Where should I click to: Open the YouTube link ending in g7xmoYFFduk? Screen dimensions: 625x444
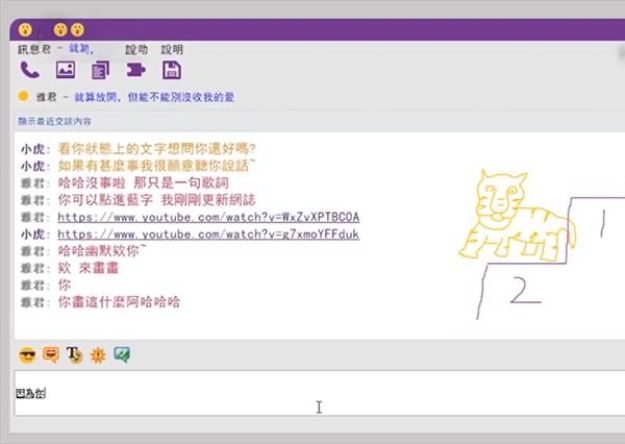[208, 235]
